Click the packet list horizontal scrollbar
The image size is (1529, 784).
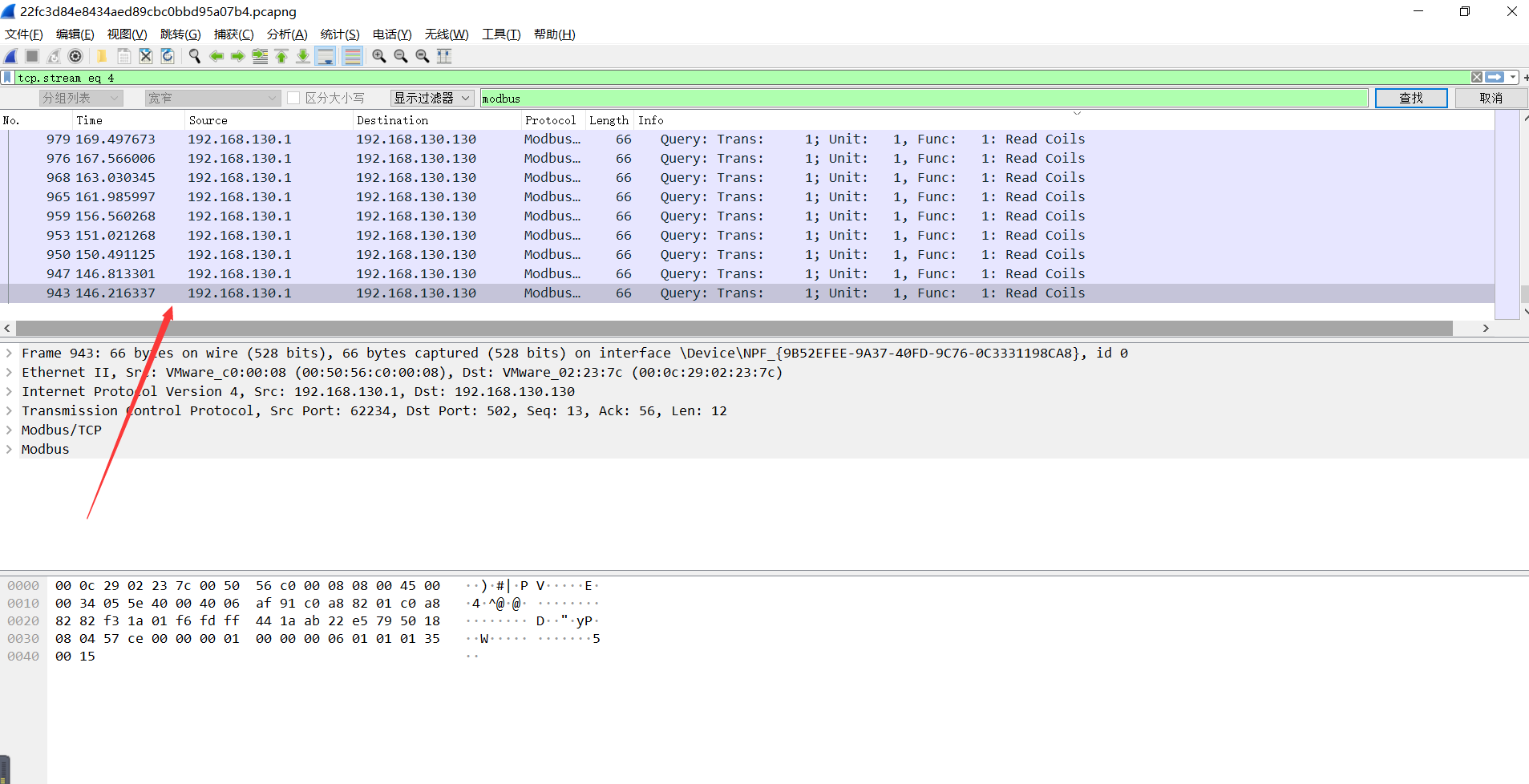point(734,328)
